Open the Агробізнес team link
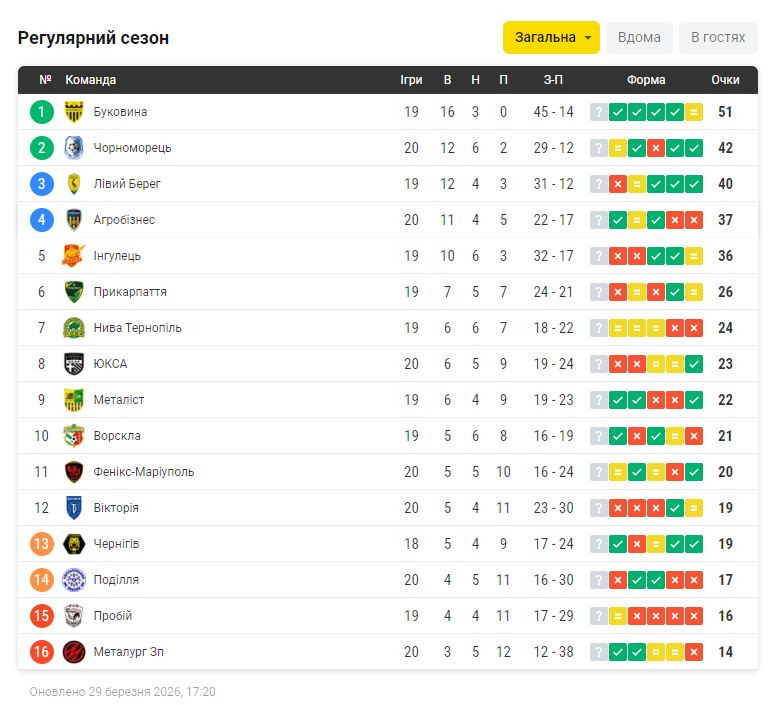Screen dimensions: 771x705 [124, 220]
